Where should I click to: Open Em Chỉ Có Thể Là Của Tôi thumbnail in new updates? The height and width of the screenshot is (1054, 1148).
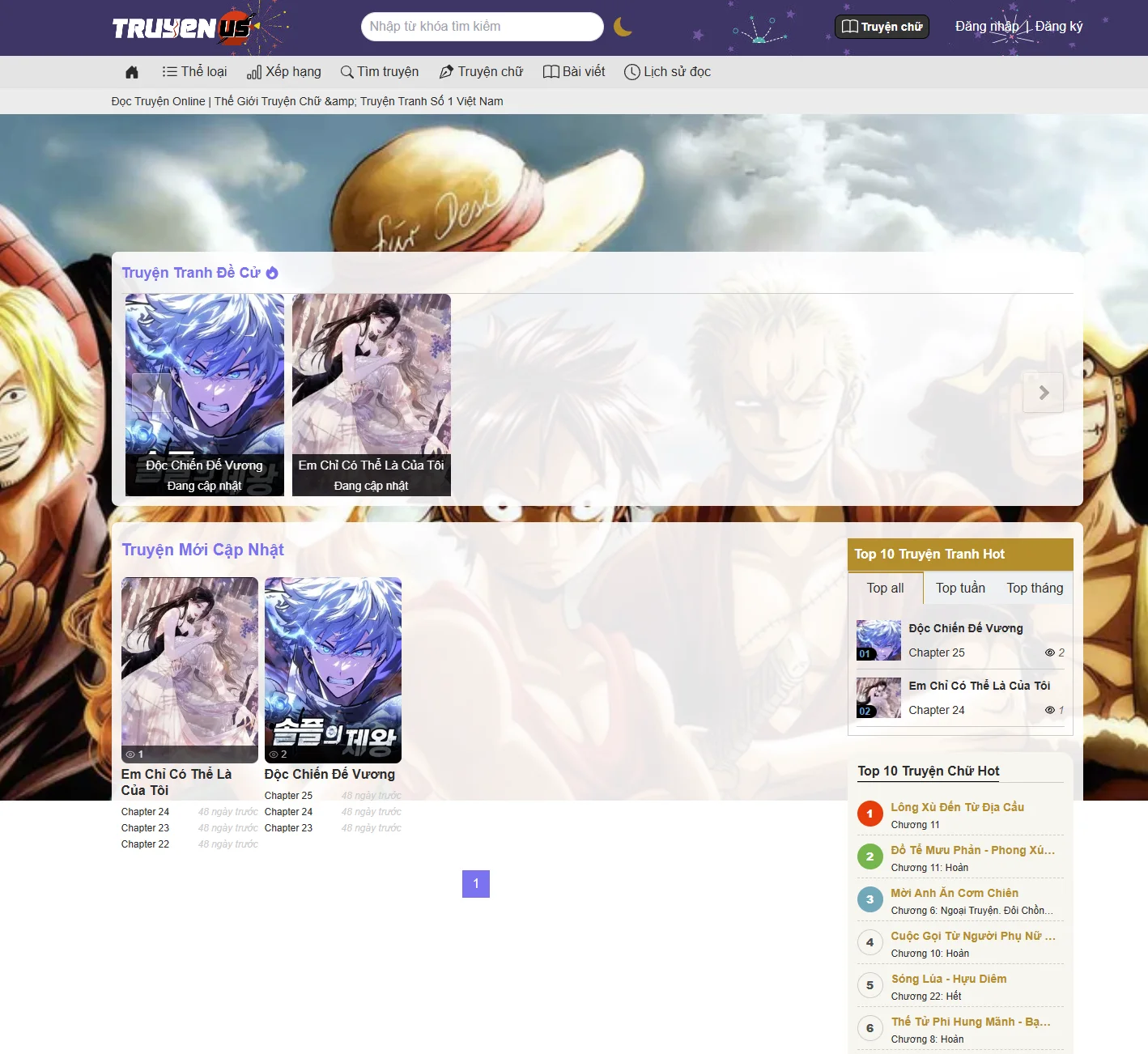coord(189,669)
